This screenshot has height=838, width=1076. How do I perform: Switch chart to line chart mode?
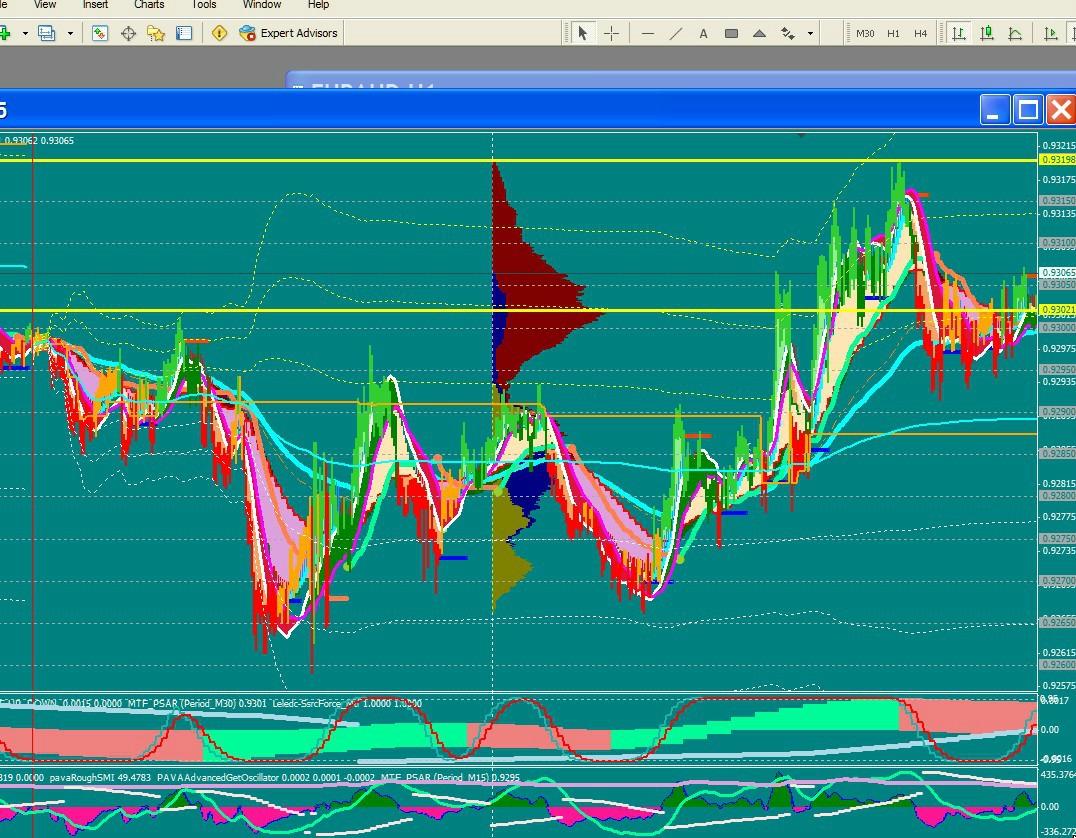coord(1015,33)
